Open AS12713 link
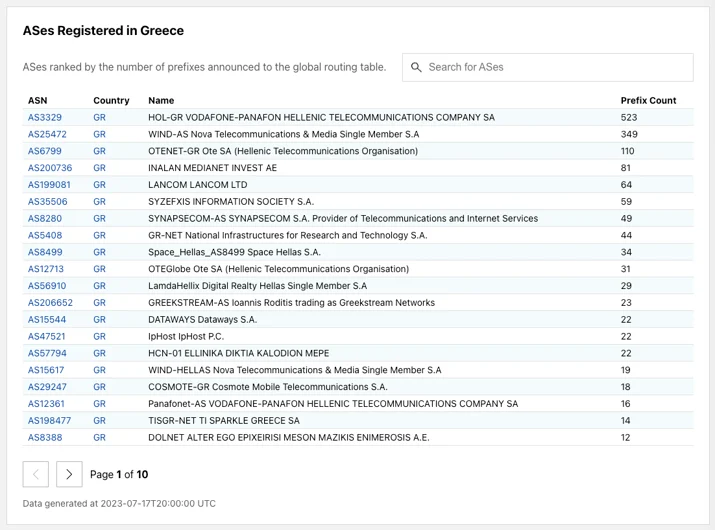The image size is (715, 530). tap(46, 270)
